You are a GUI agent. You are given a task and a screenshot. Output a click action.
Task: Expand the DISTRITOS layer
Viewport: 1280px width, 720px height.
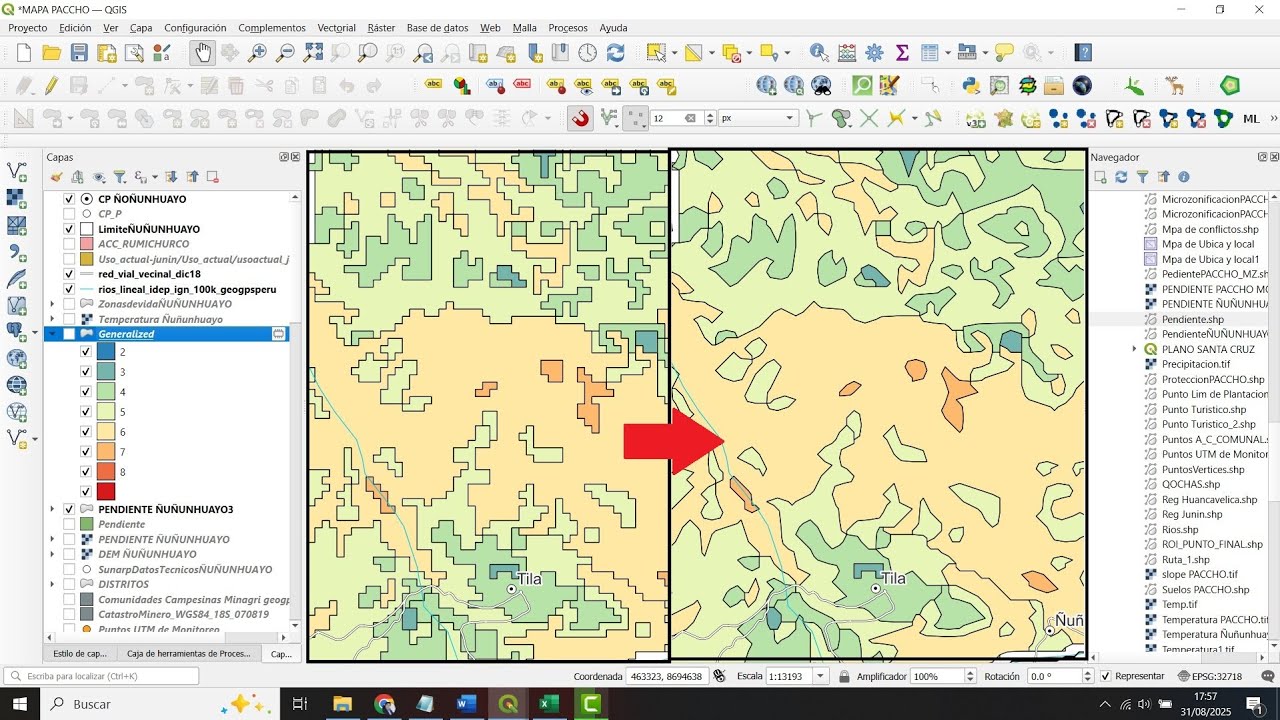[52, 584]
